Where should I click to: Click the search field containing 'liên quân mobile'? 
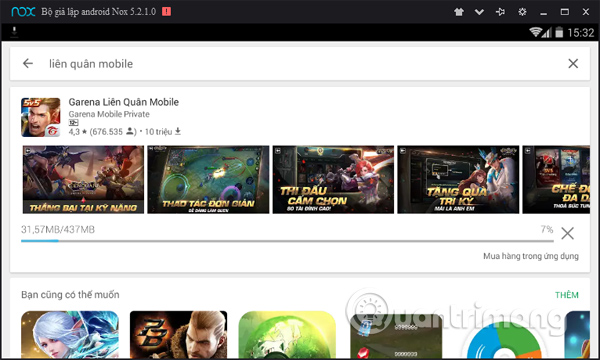coord(300,64)
